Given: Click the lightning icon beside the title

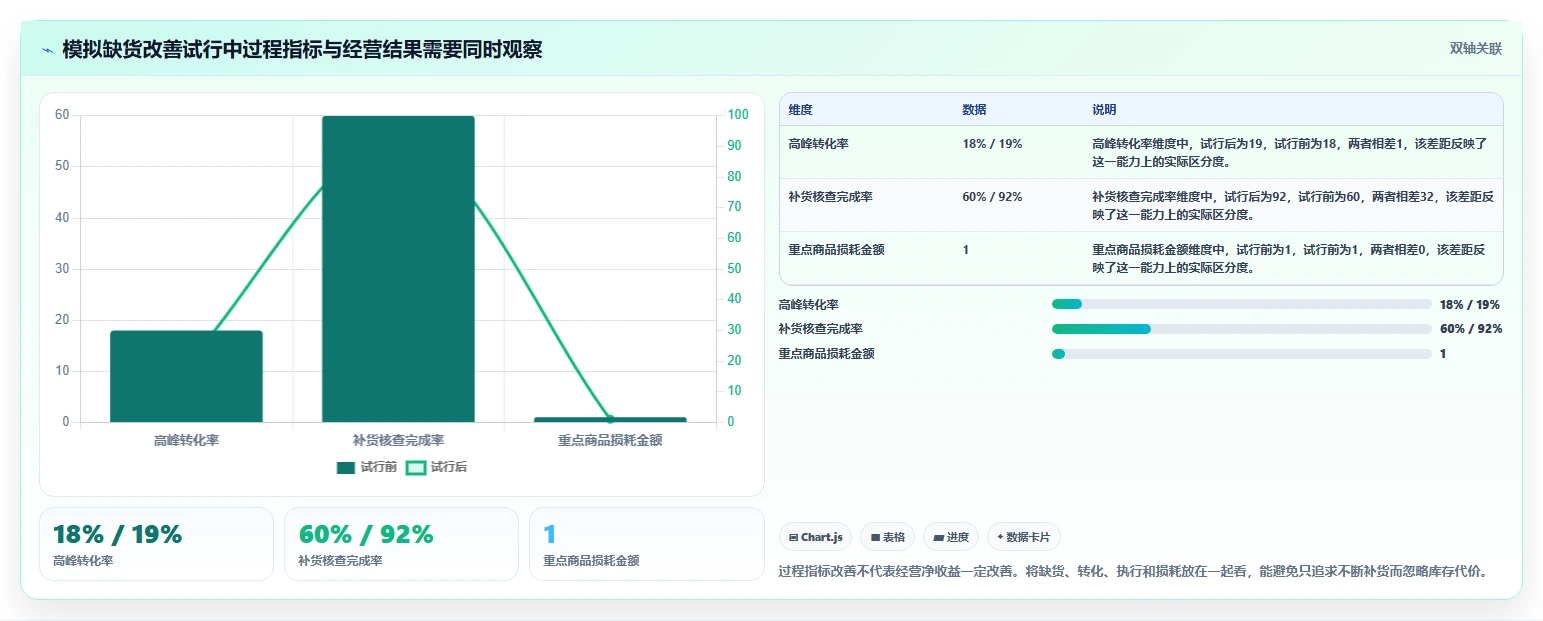Looking at the screenshot, I should click(x=47, y=50).
